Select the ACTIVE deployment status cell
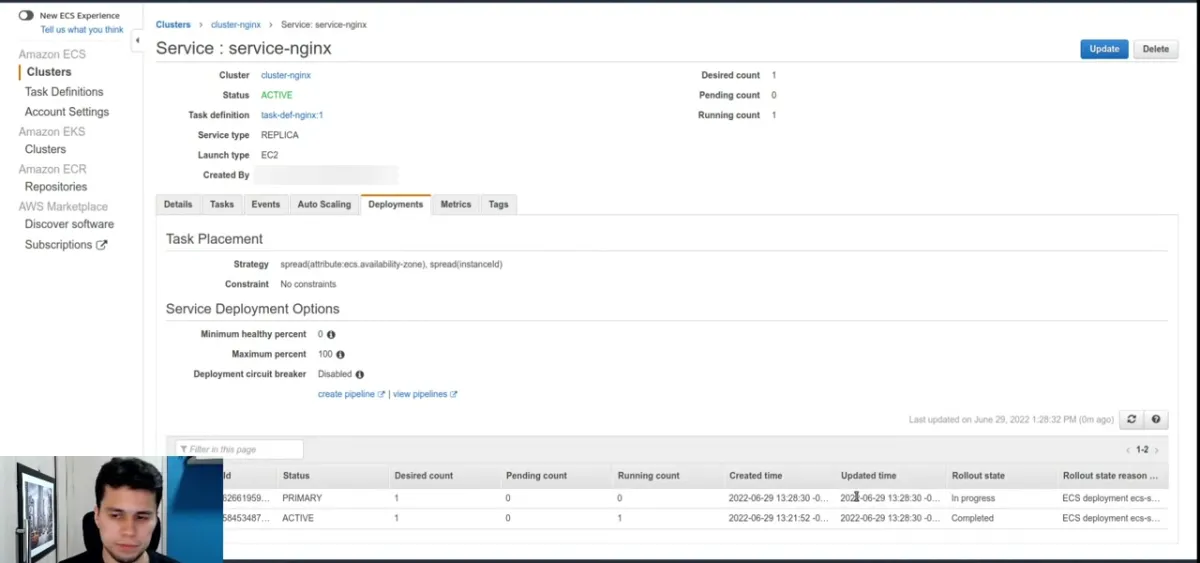Viewport: 1200px width, 563px height. [x=299, y=518]
